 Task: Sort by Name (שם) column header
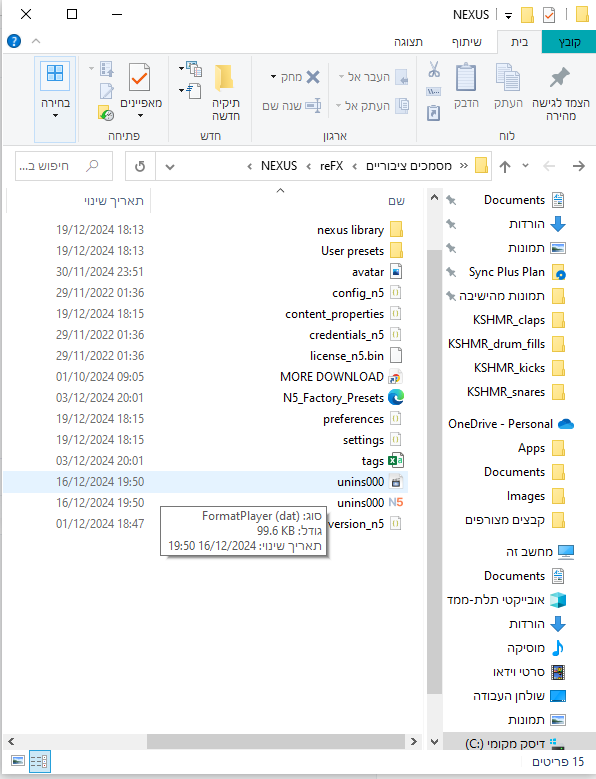[396, 201]
